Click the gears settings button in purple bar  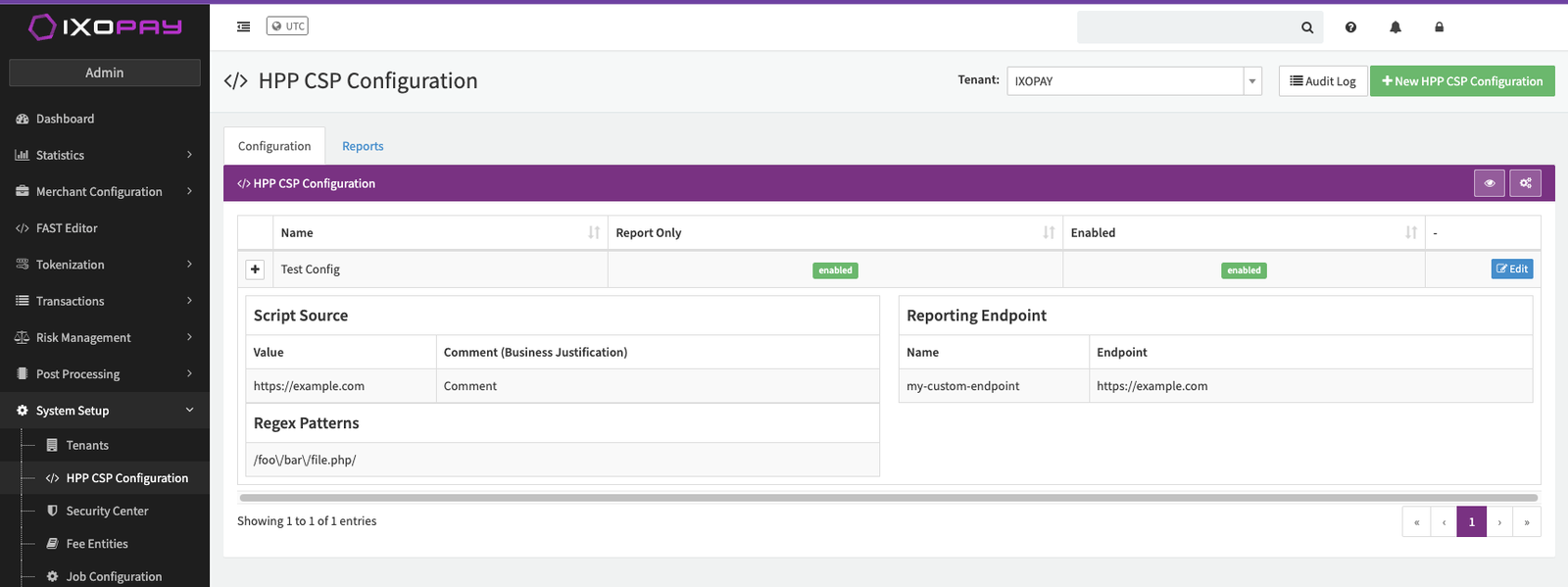1526,183
